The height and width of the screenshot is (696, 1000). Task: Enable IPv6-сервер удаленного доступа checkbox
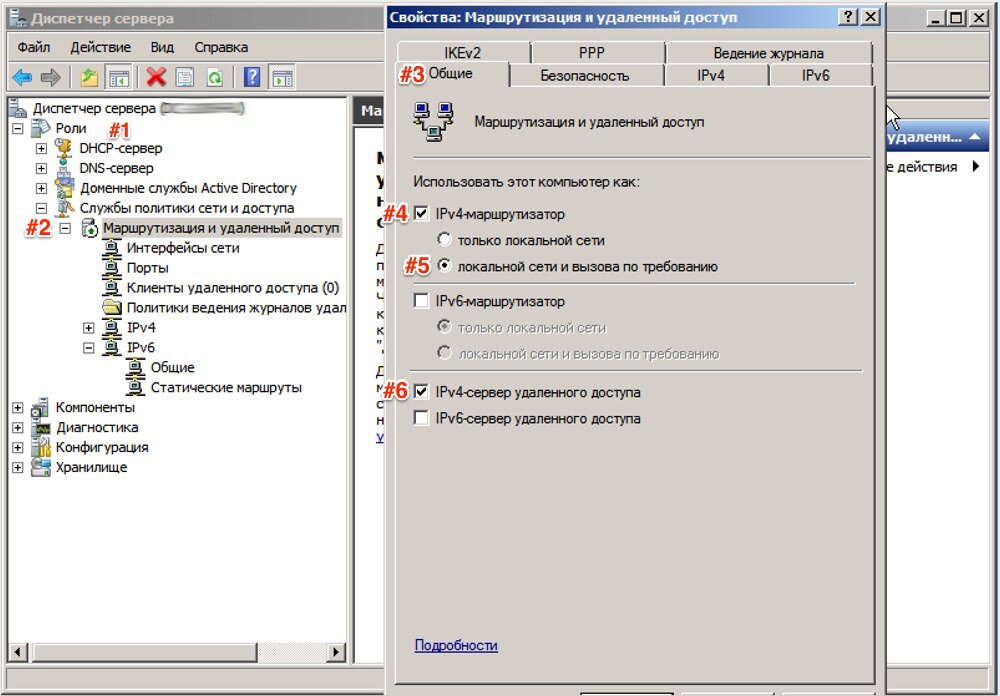pyautogui.click(x=422, y=418)
